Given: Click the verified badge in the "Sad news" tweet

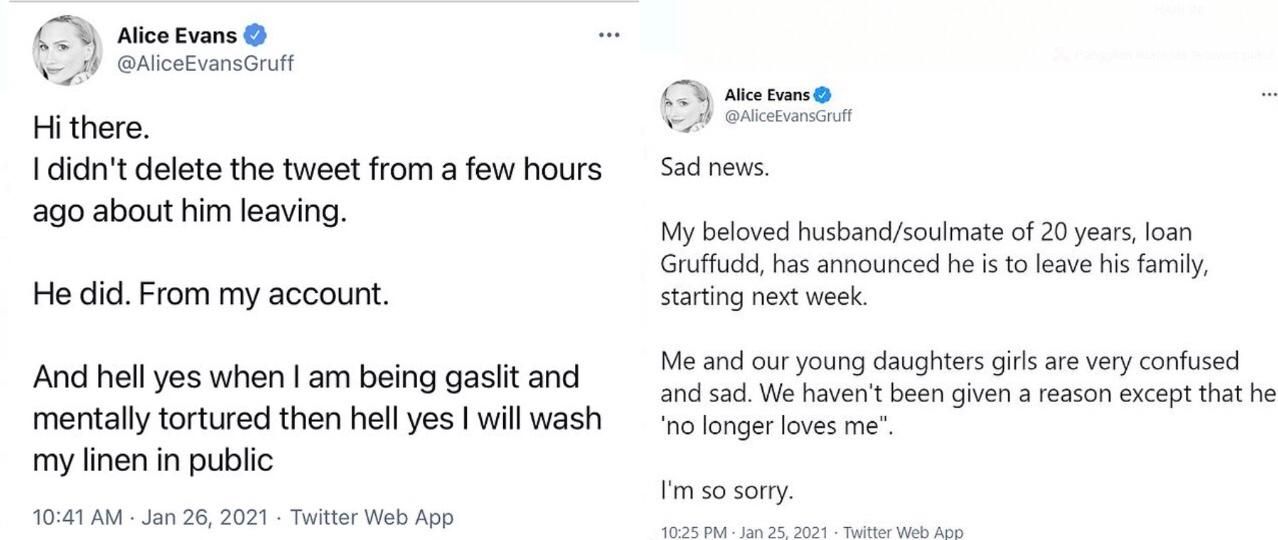Looking at the screenshot, I should (823, 95).
